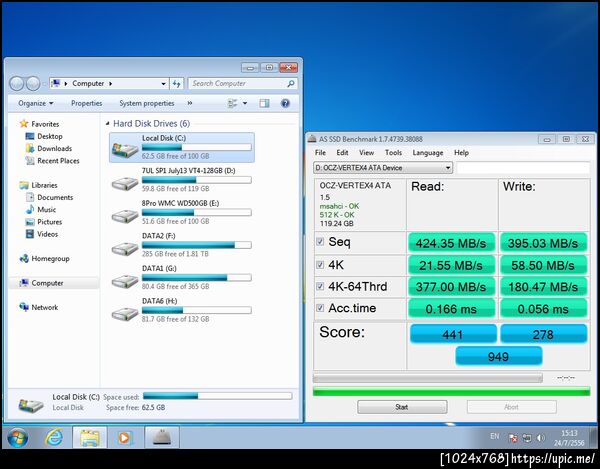Open the View menu in AS SSD
The width and height of the screenshot is (600, 469).
click(x=366, y=153)
